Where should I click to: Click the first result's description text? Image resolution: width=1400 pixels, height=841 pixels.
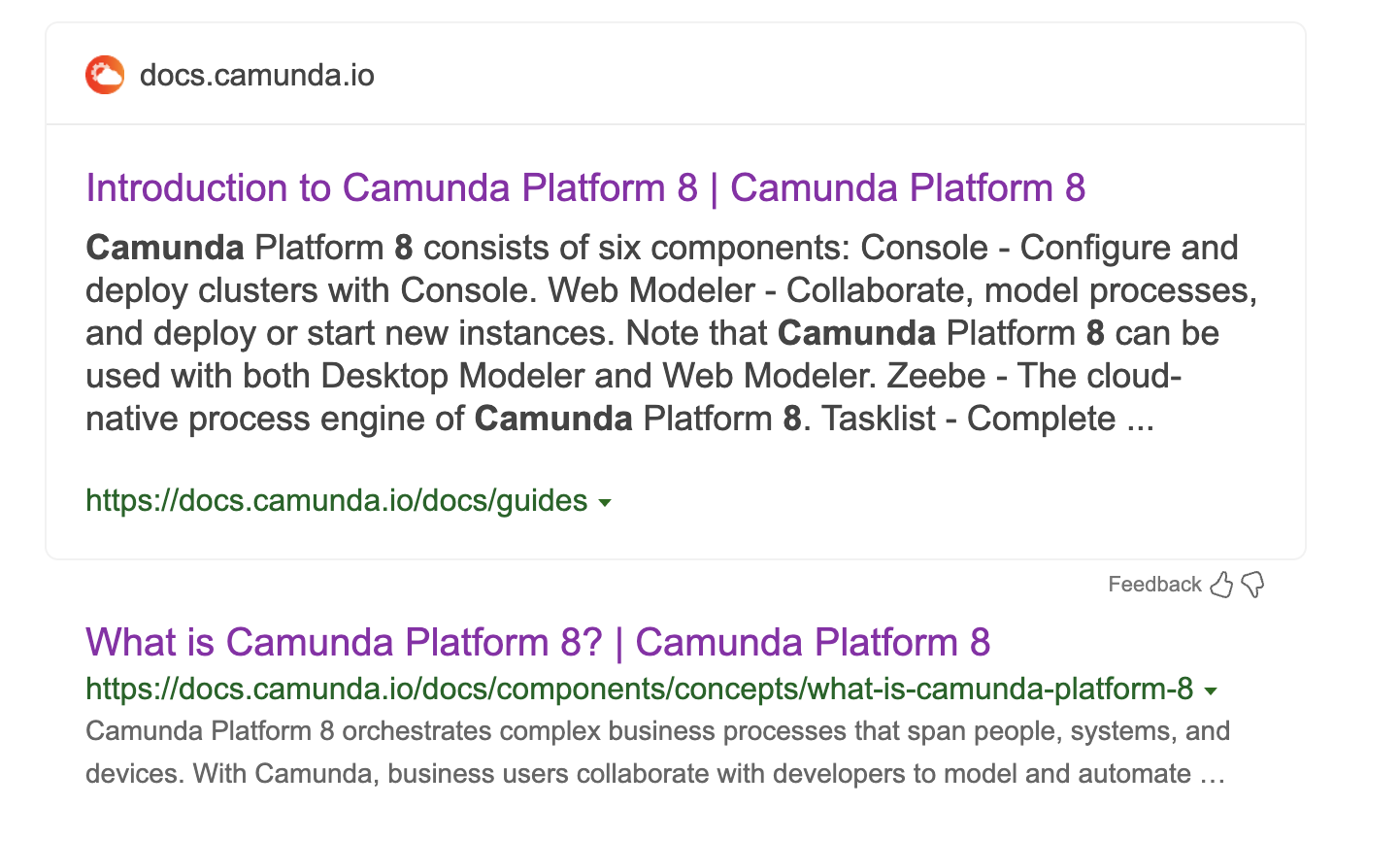click(583, 332)
